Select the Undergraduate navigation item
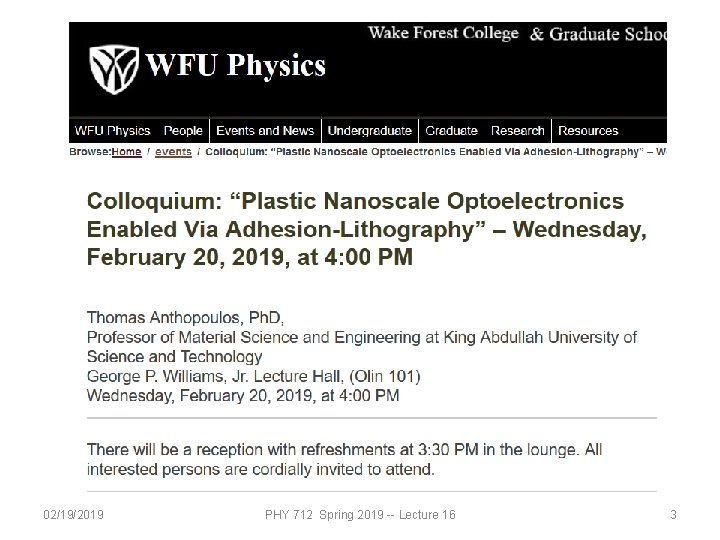Viewport: 720px width, 540px height. 369,131
